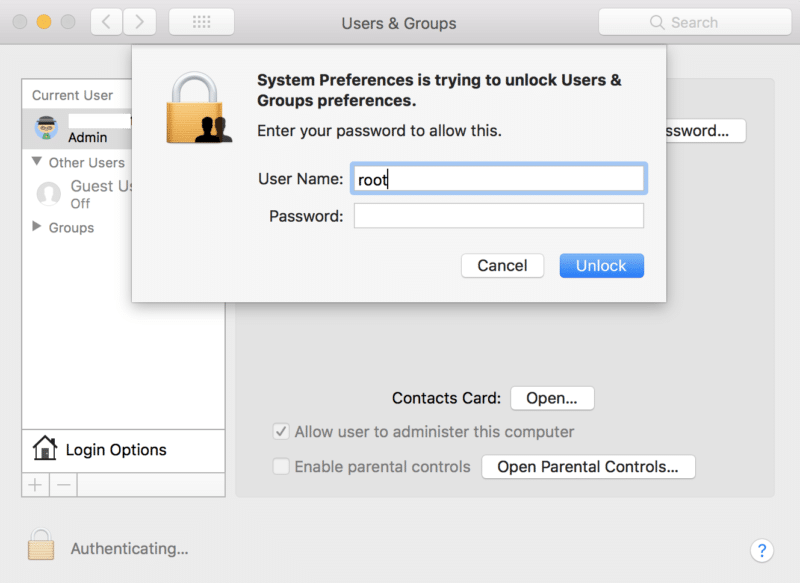Click the Current User header
Screen dimensions: 800x583
tap(72, 95)
